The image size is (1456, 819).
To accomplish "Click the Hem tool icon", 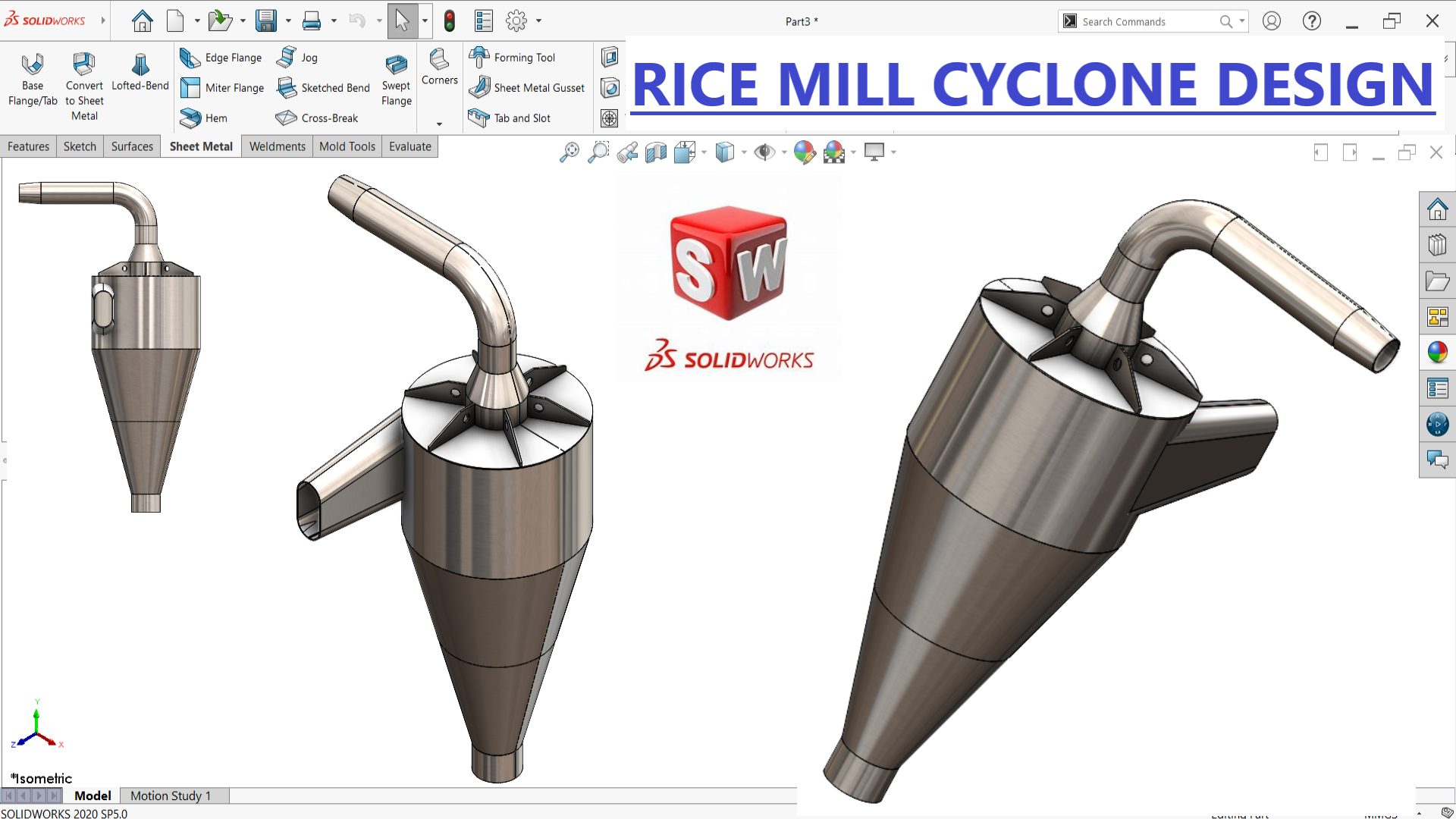I will 190,118.
